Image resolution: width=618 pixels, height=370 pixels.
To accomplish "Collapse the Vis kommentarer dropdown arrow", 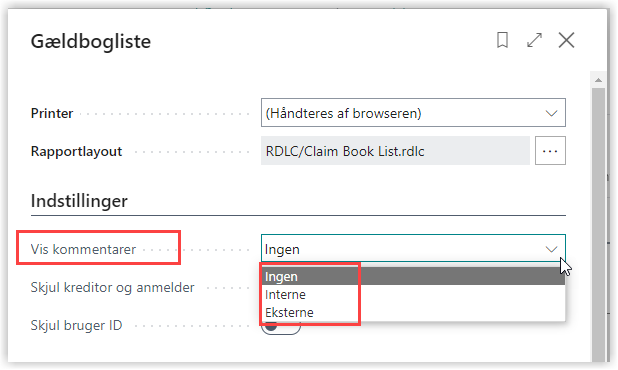I will pos(551,249).
